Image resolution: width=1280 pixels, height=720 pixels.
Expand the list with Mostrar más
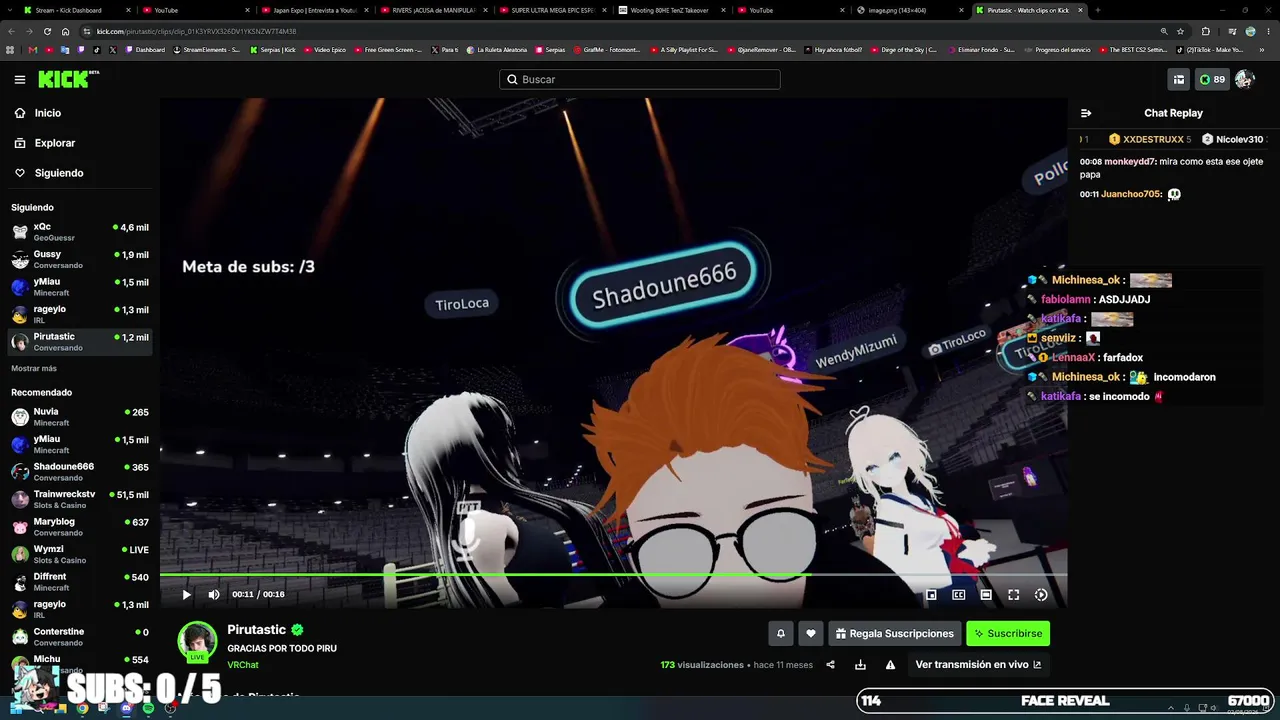click(x=34, y=369)
